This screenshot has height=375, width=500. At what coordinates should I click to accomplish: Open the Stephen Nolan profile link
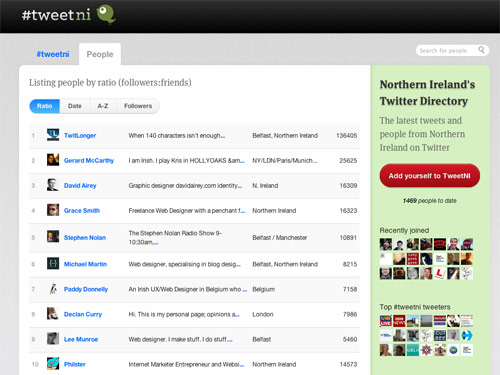[85, 237]
